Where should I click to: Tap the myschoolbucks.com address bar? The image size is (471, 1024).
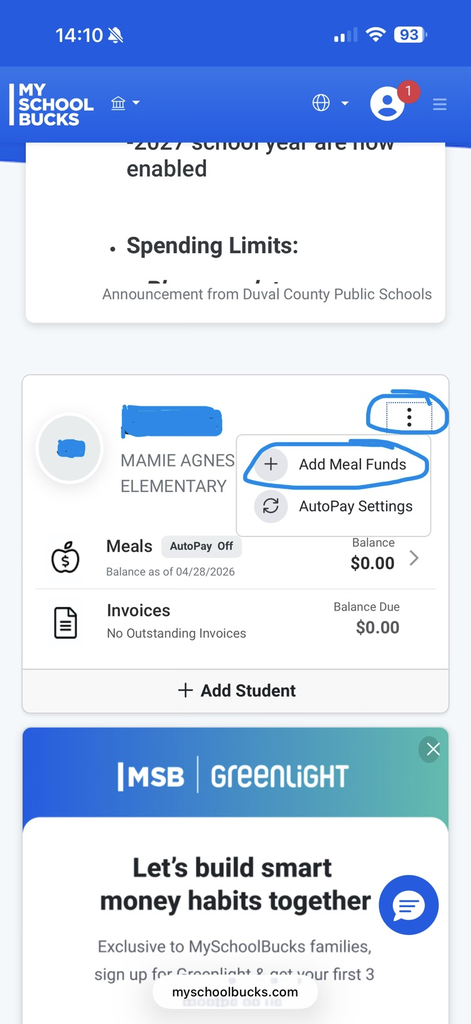click(235, 992)
